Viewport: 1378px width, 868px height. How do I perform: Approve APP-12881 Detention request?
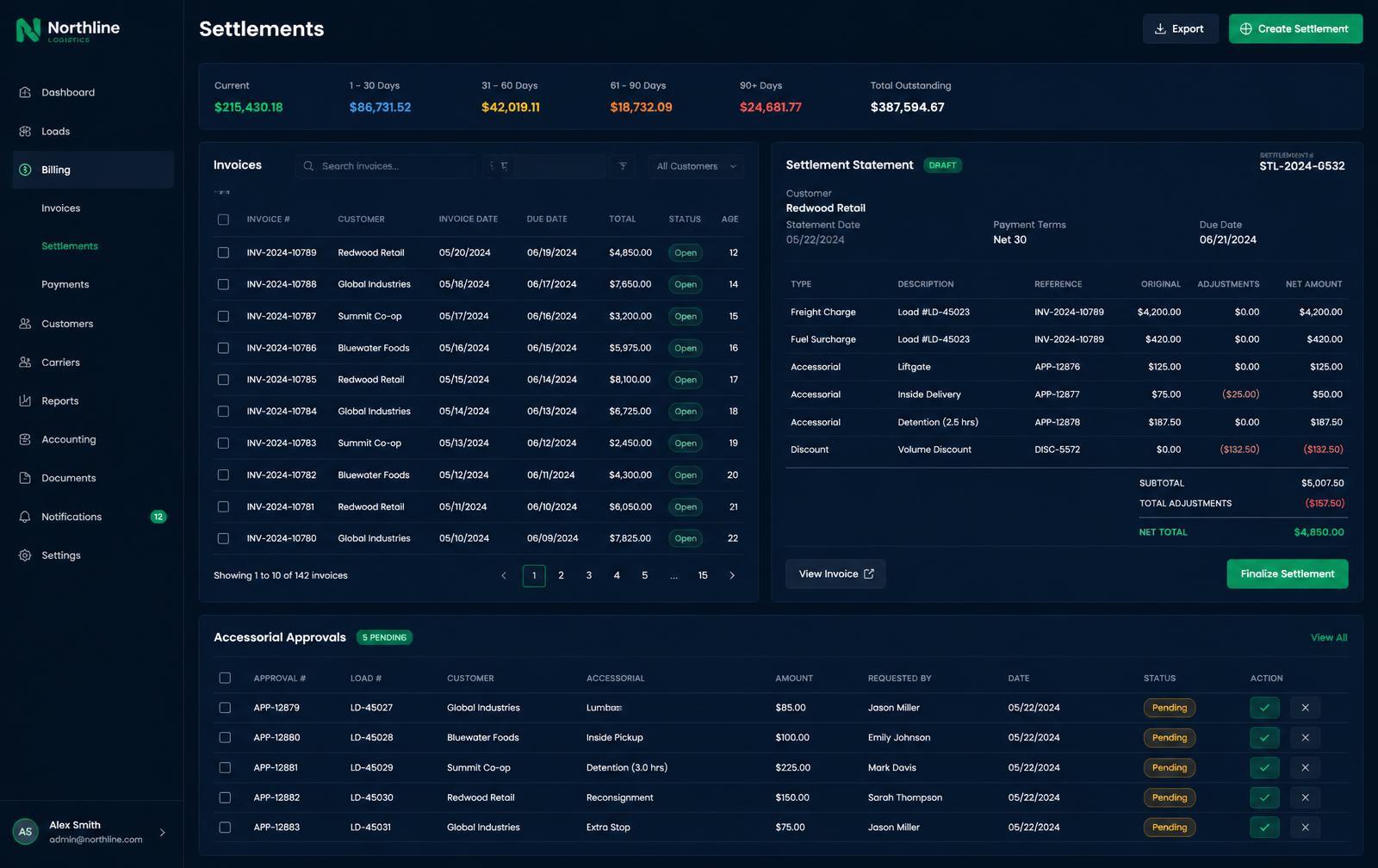[1264, 767]
